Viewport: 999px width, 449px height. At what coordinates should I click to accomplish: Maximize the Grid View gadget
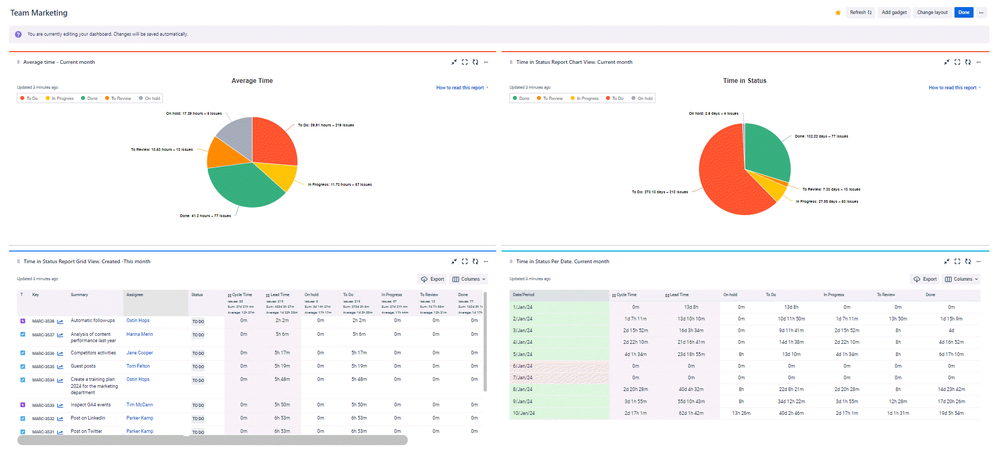point(465,261)
